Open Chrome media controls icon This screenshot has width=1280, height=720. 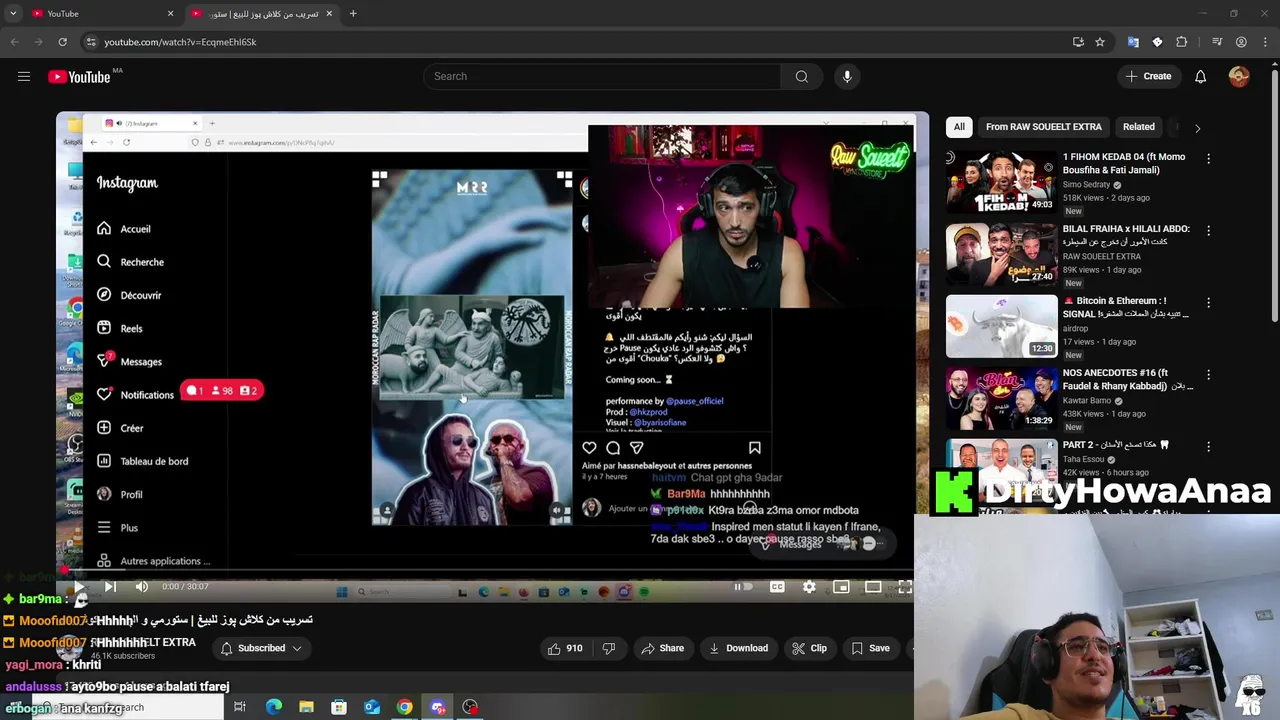tap(1217, 42)
